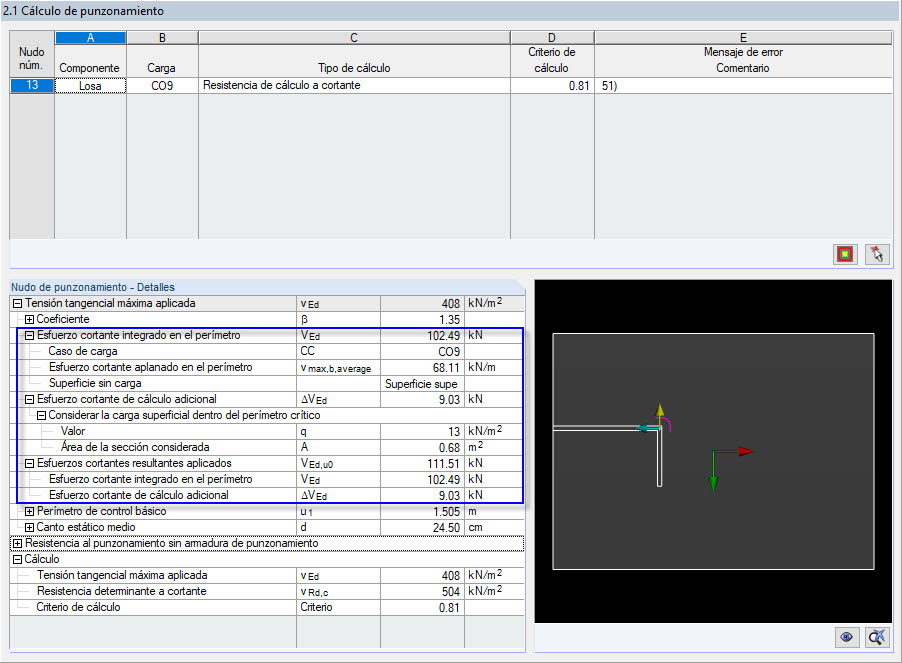Image resolution: width=902 pixels, height=663 pixels.
Task: Cancel the view zoom with the magnifier icon
Action: point(876,637)
